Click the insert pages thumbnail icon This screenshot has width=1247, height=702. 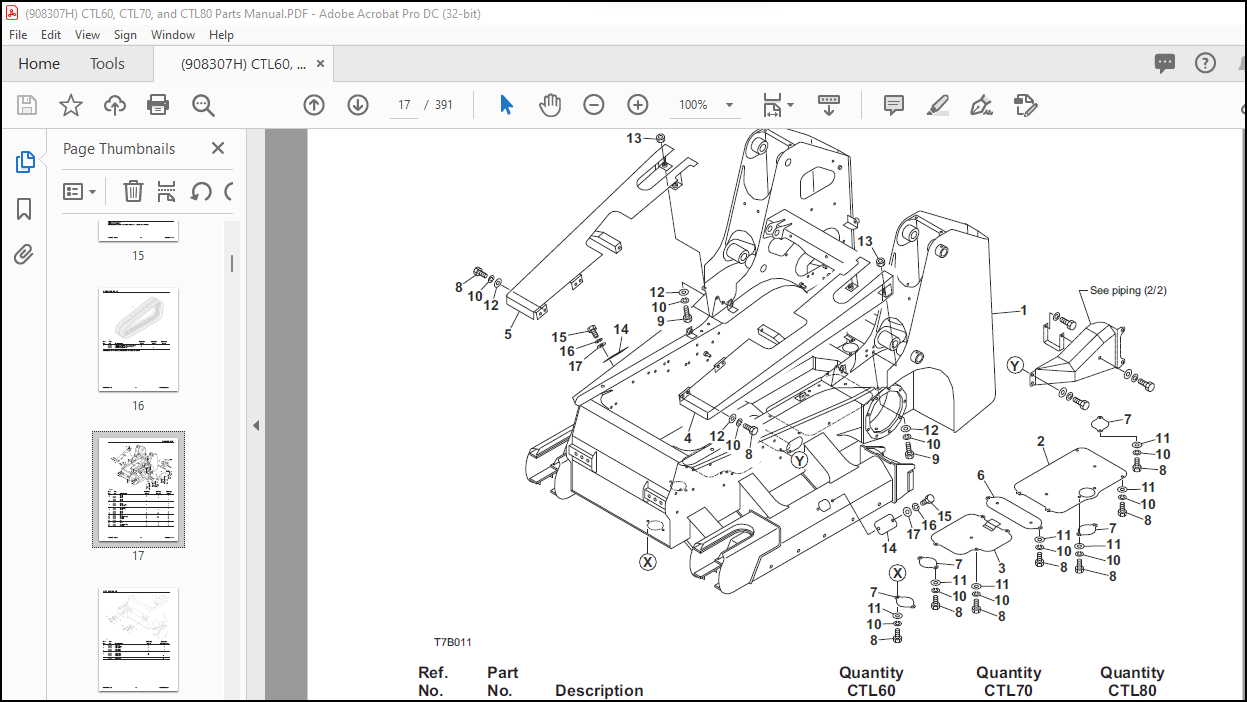point(167,191)
